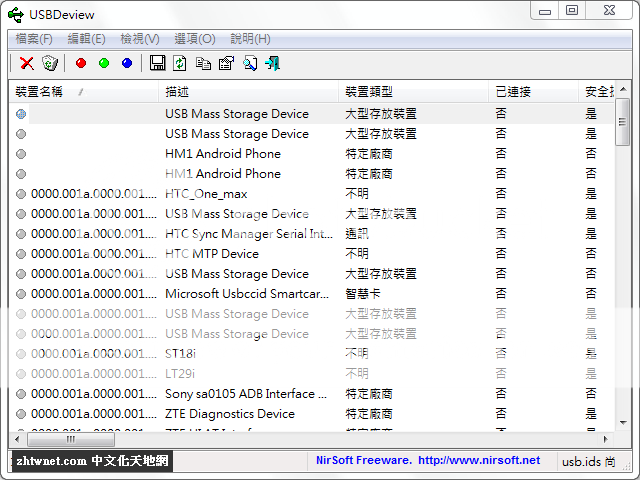Select the Microsoft Usbccid Smartcar... cell
This screenshot has height=480, width=640.
tap(247, 294)
